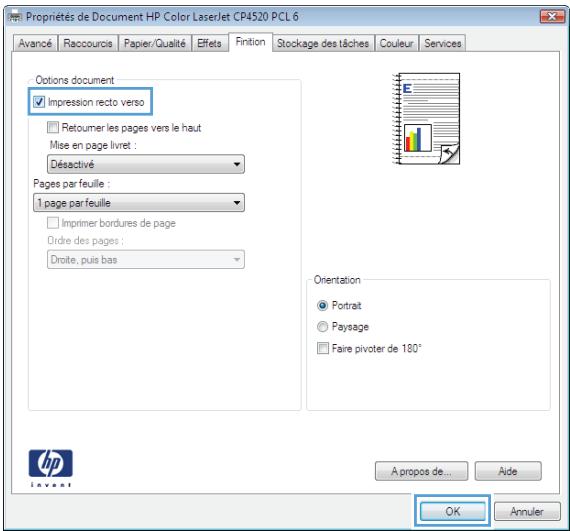Check Imprimer bordures de page

(53, 222)
